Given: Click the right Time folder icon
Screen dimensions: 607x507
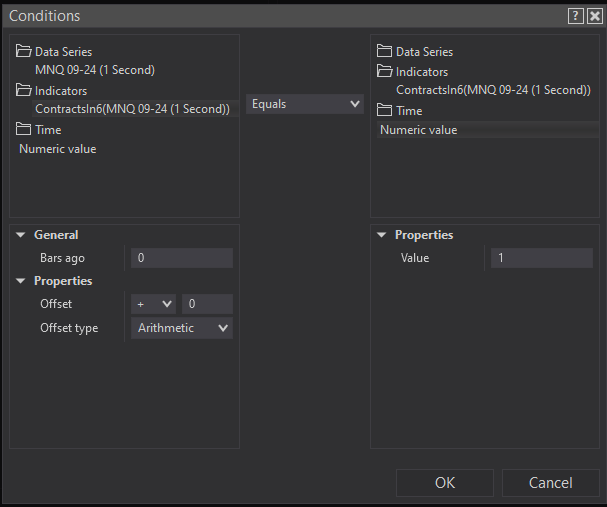Looking at the screenshot, I should click(385, 111).
